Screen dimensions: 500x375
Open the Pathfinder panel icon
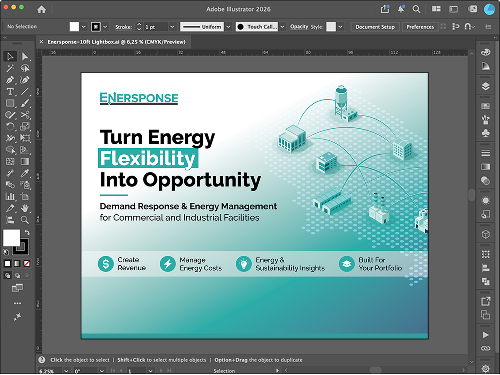click(x=486, y=282)
